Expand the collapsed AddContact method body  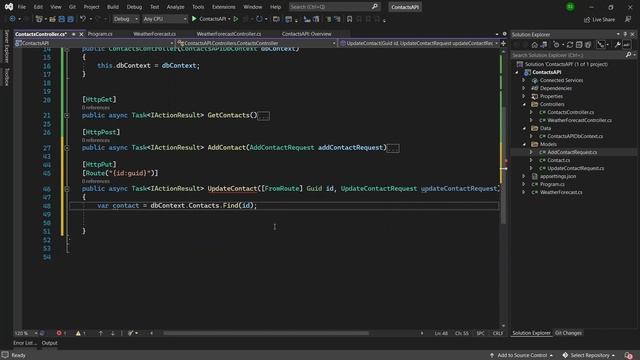67,148
